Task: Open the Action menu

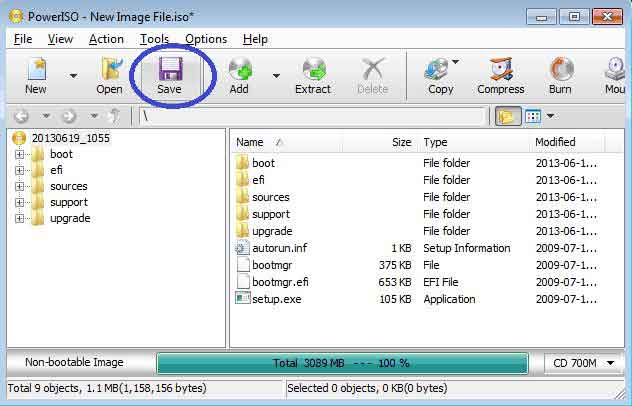Action: 106,39
